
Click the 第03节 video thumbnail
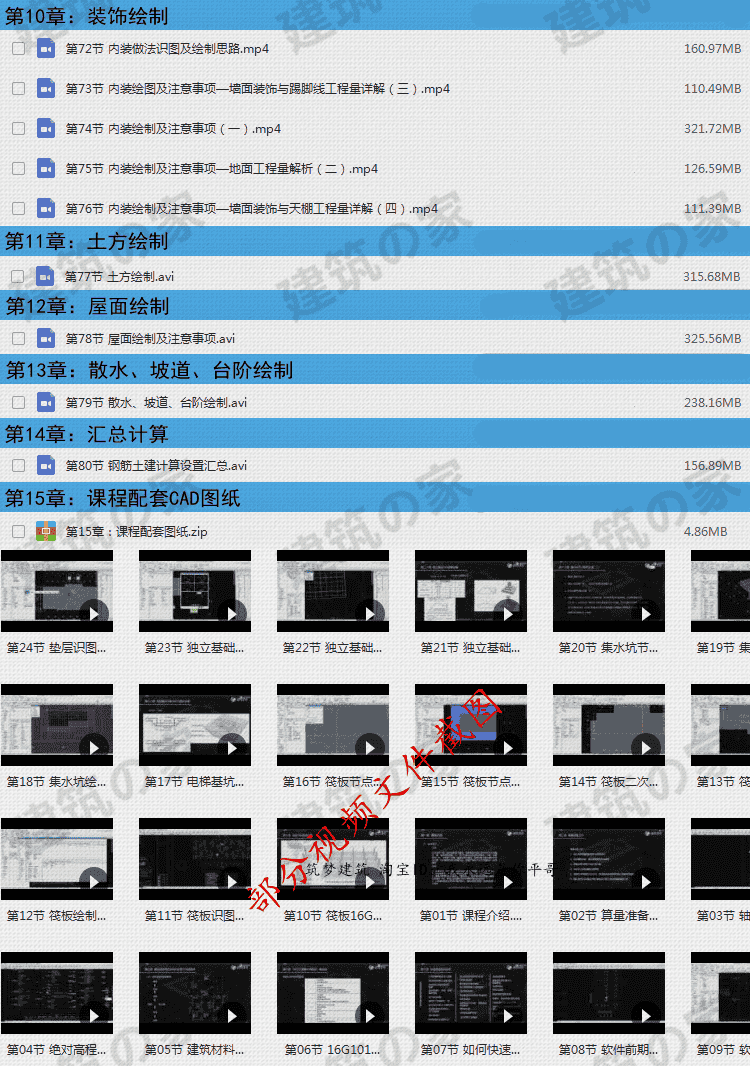720,859
